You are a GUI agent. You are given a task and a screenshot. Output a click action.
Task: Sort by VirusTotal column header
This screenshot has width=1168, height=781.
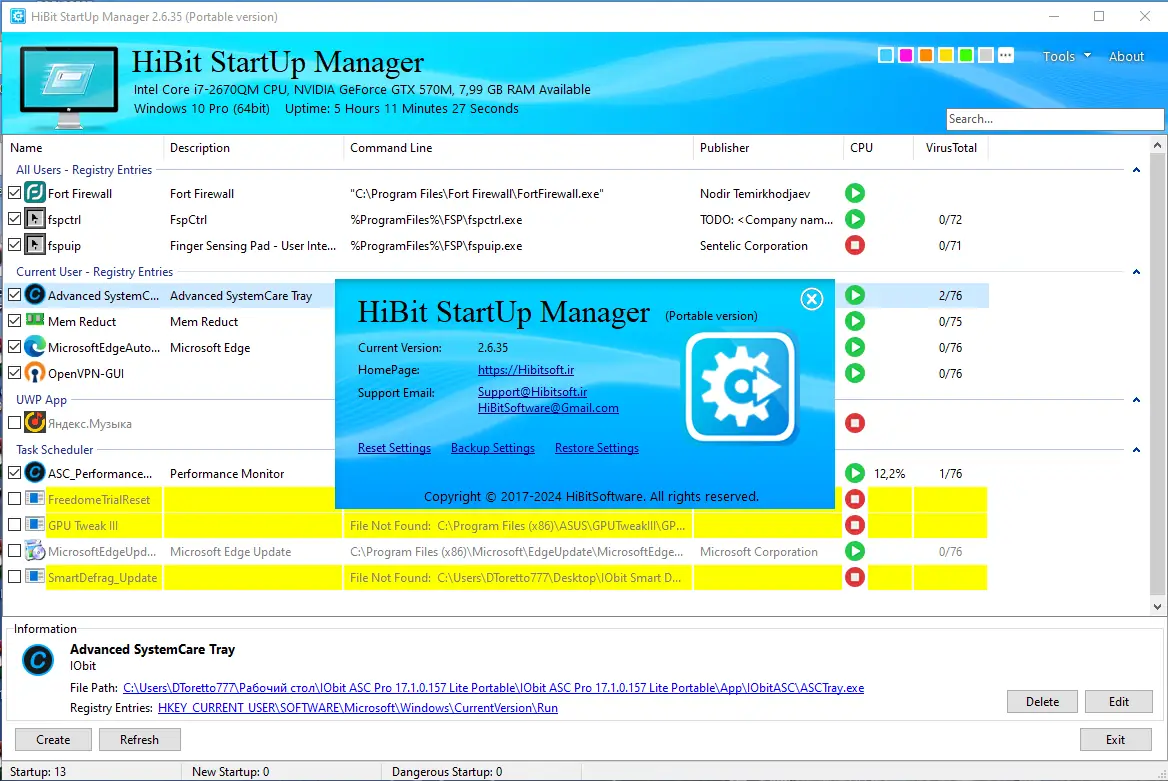pos(951,148)
